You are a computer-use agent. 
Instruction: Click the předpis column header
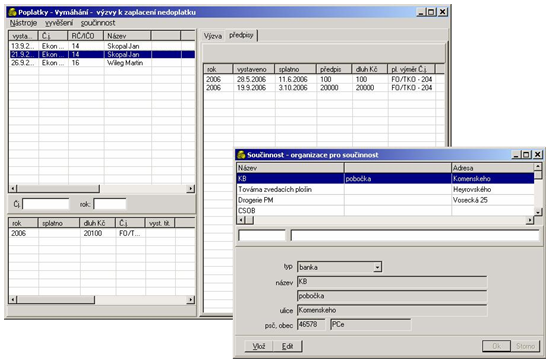(334, 69)
